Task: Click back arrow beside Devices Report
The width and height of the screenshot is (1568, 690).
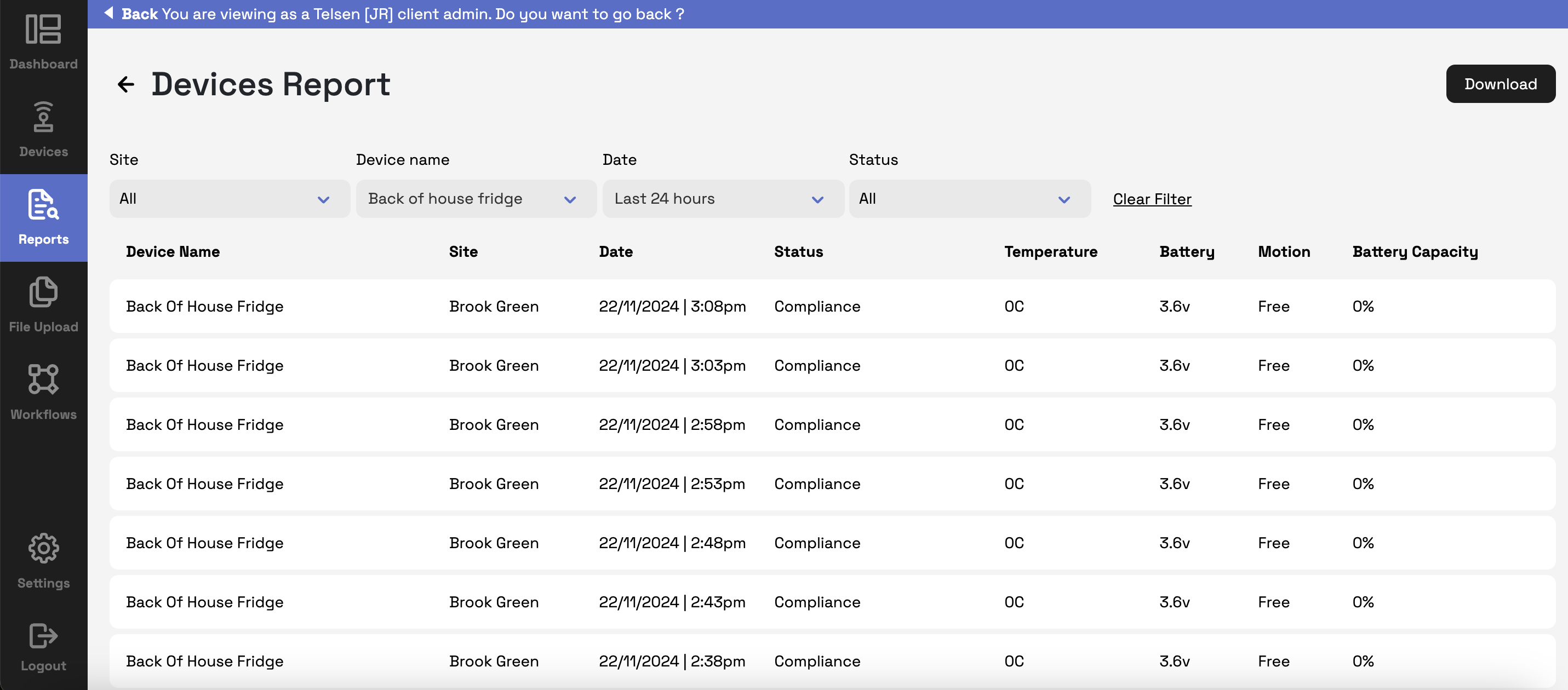Action: point(125,84)
